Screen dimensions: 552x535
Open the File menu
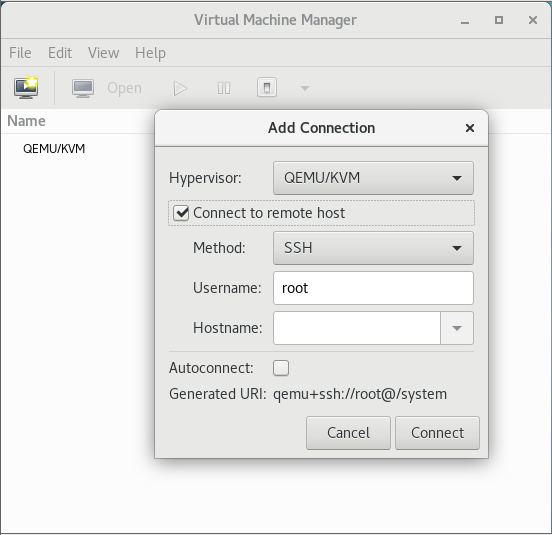(x=20, y=53)
